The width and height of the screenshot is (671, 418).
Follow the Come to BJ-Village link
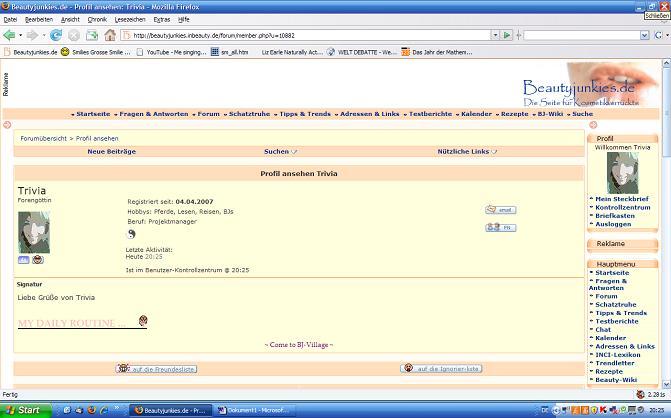point(299,345)
